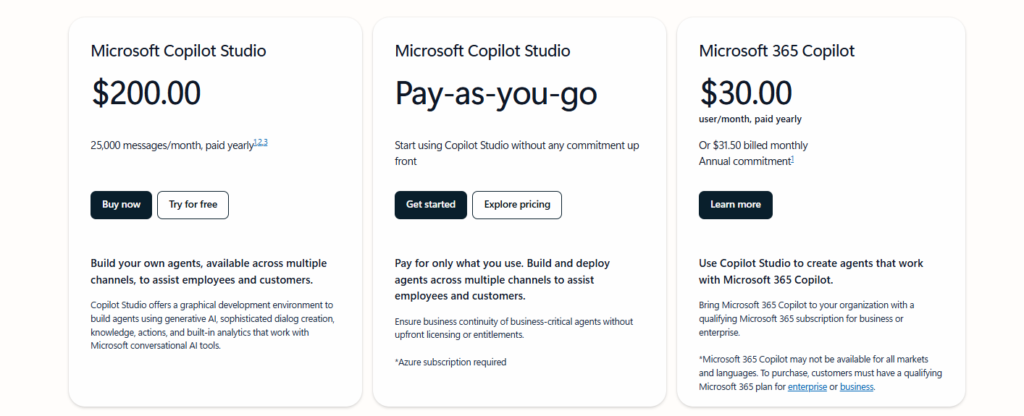Viewport: 1024px width, 416px height.
Task: Click 'Or $31.50 billed monthly' text
Action: tap(753, 145)
